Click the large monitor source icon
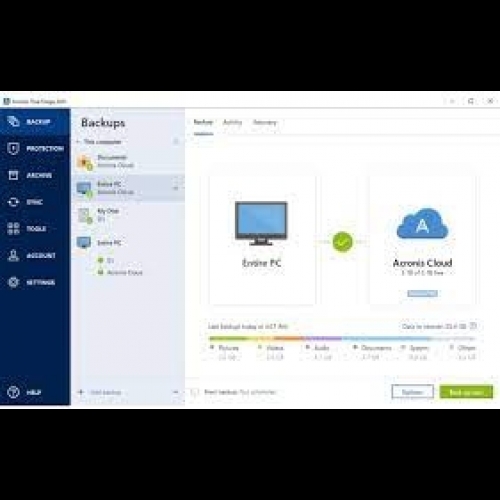The width and height of the screenshot is (500, 500). [261, 223]
